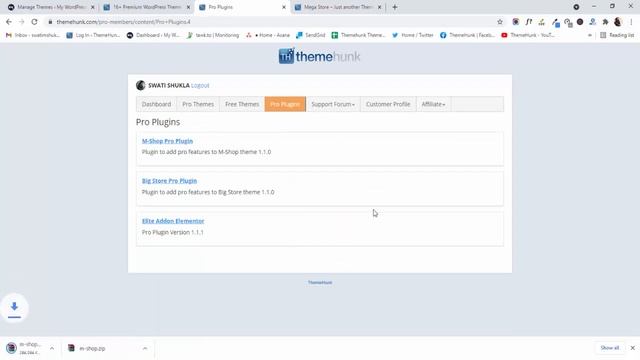
Task: Switch to the Manage Themes browser tab
Action: tap(51, 7)
